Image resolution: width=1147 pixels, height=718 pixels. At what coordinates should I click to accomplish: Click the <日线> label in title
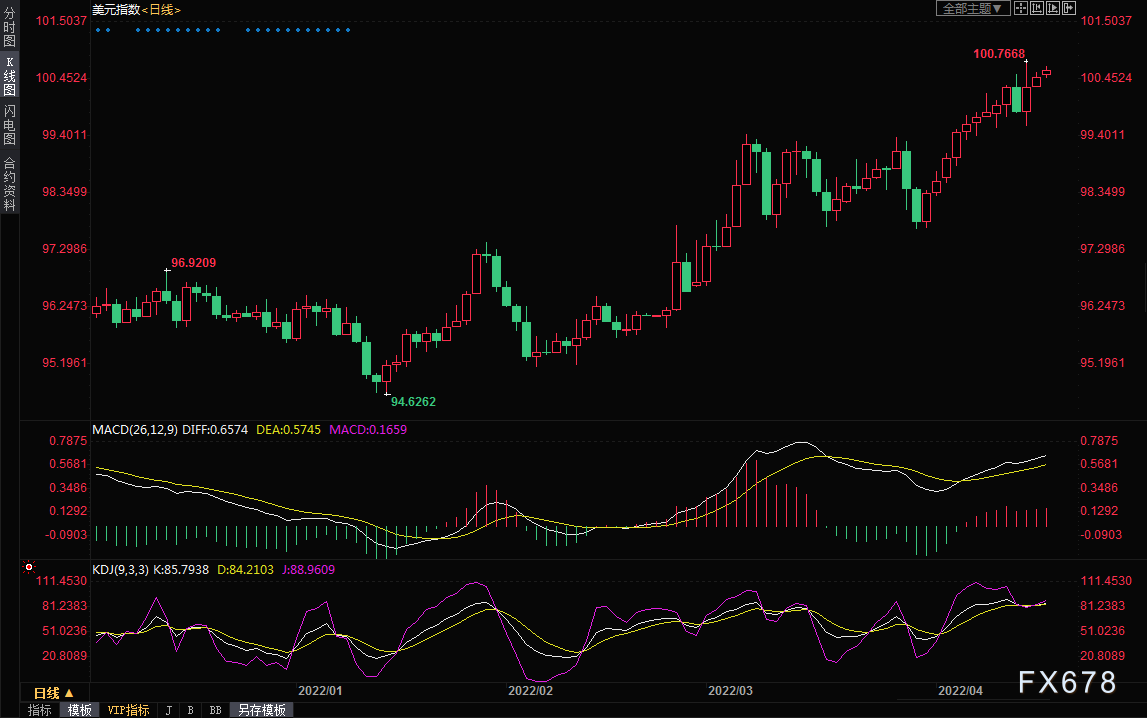point(161,10)
